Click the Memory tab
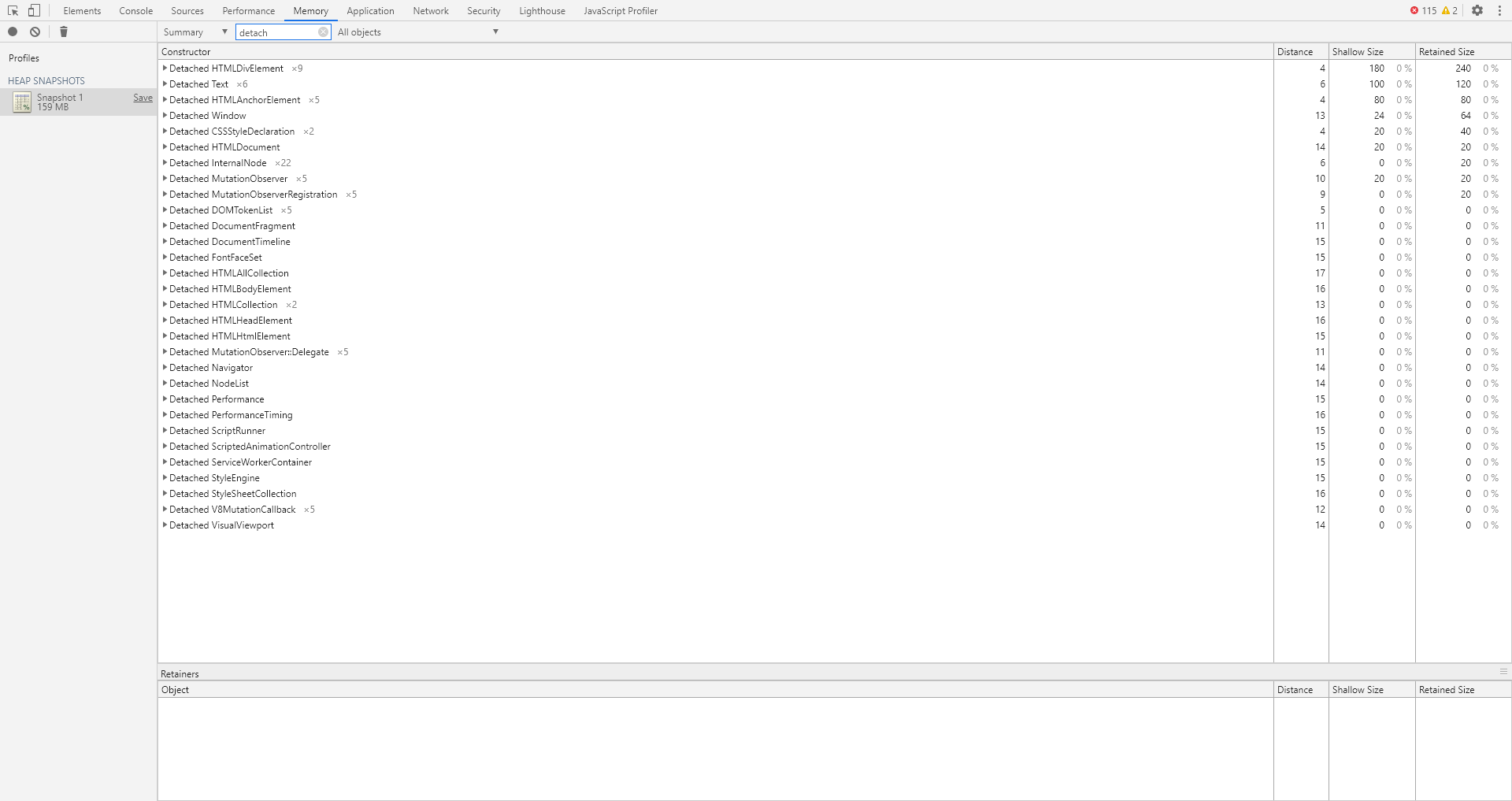The image size is (1512, 801). coord(311,11)
